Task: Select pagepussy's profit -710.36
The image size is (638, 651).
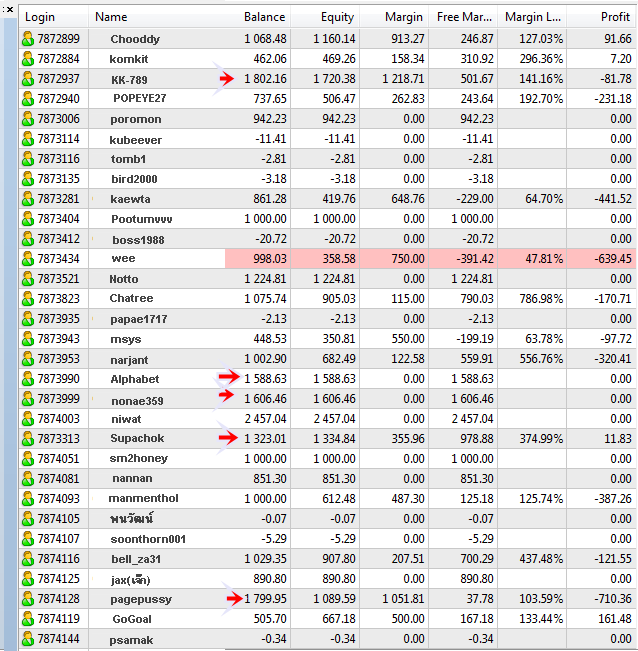Action: pyautogui.click(x=613, y=599)
